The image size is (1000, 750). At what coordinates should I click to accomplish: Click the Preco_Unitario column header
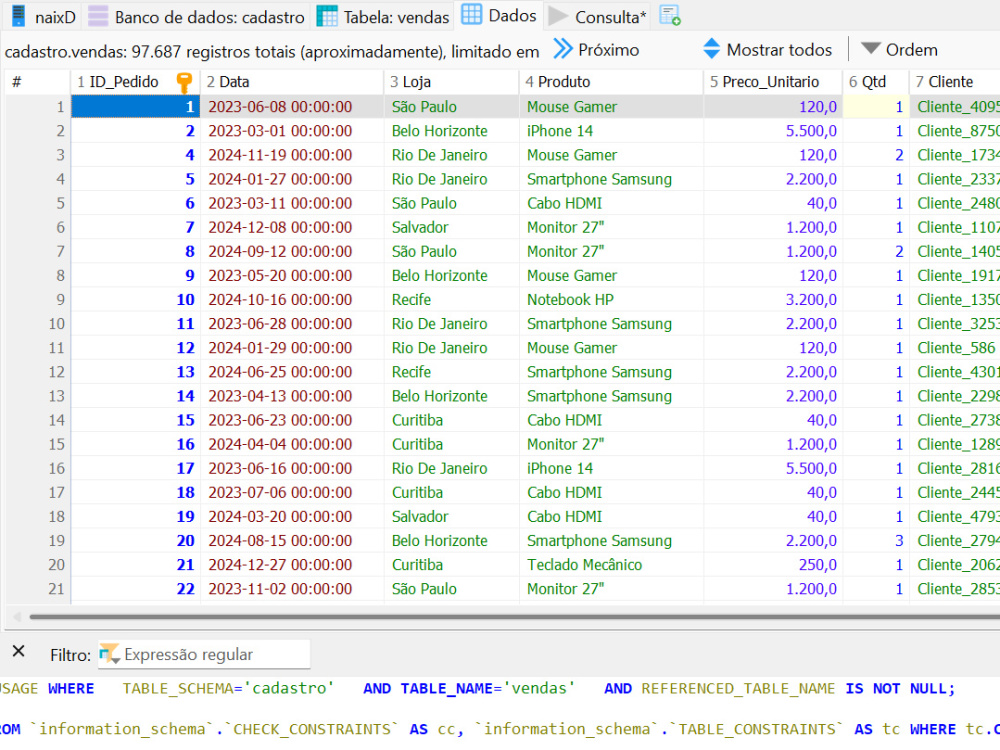pos(773,82)
